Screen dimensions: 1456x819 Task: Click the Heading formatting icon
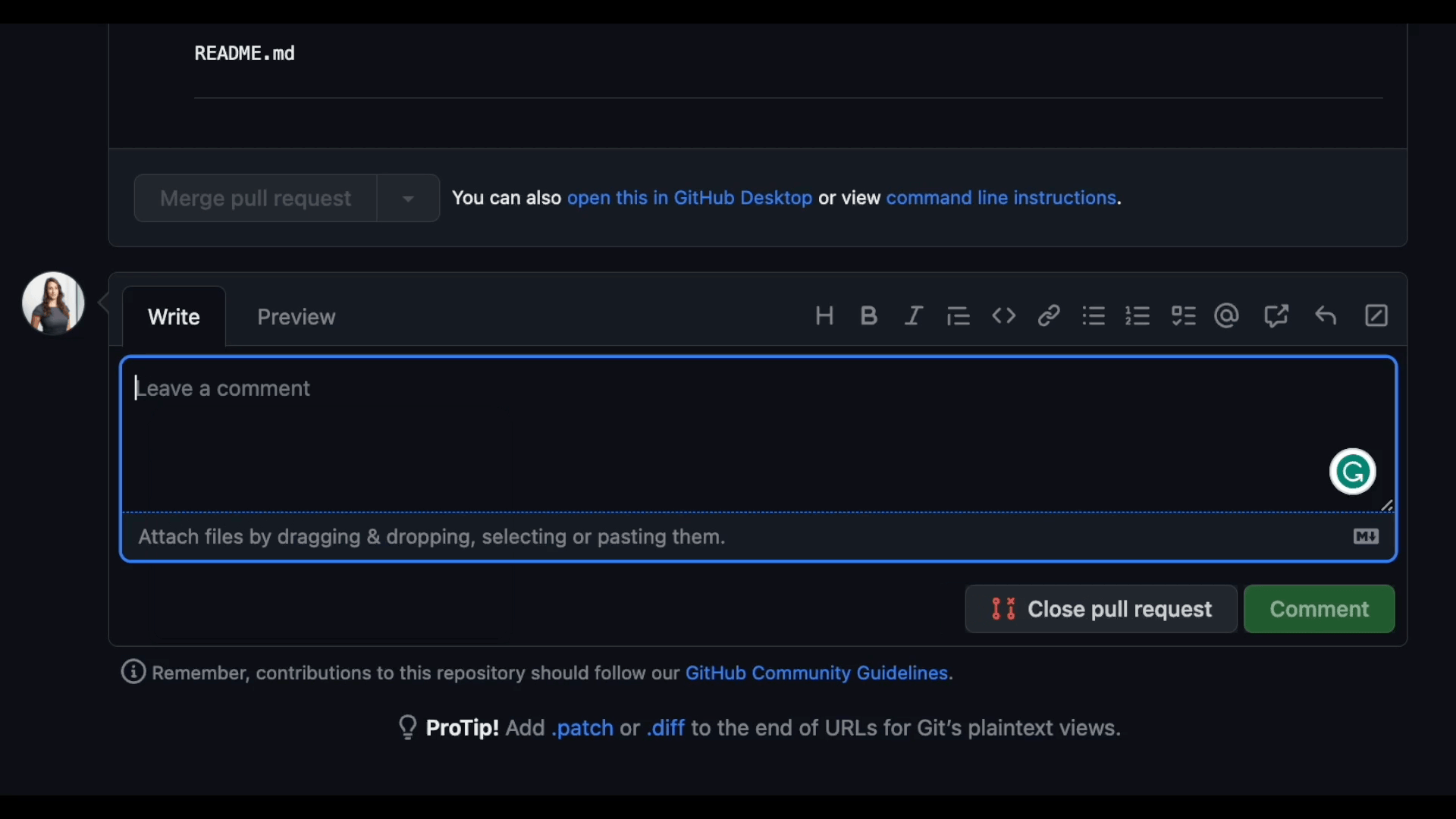click(x=824, y=315)
